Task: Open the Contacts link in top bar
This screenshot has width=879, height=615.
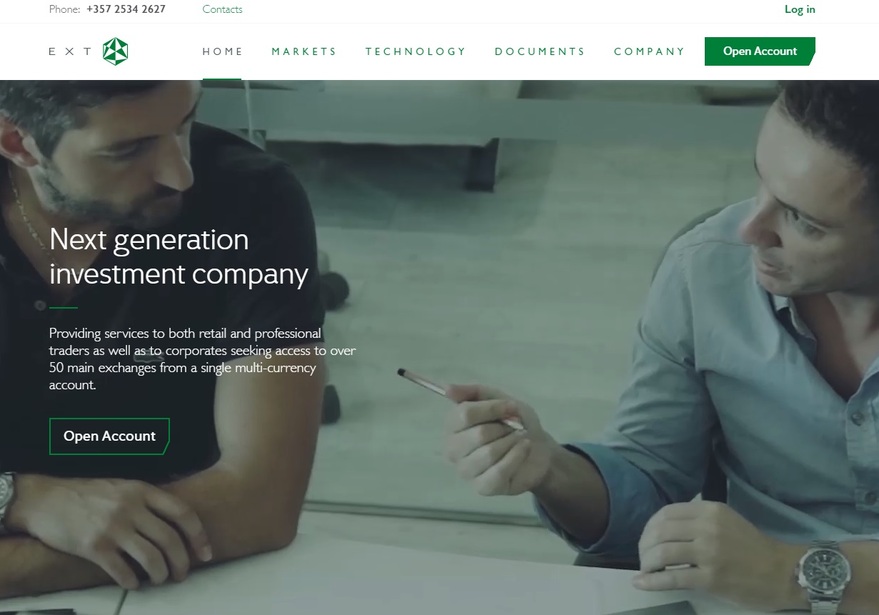Action: pyautogui.click(x=223, y=9)
